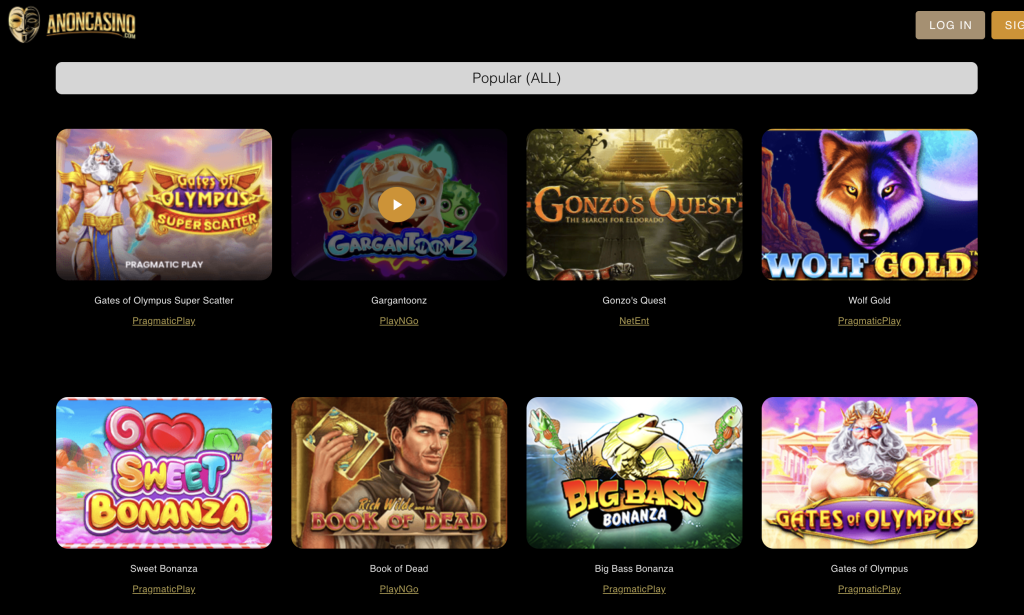Click the Gargantoonz title text
Screen dimensions: 1024x615
click(399, 300)
